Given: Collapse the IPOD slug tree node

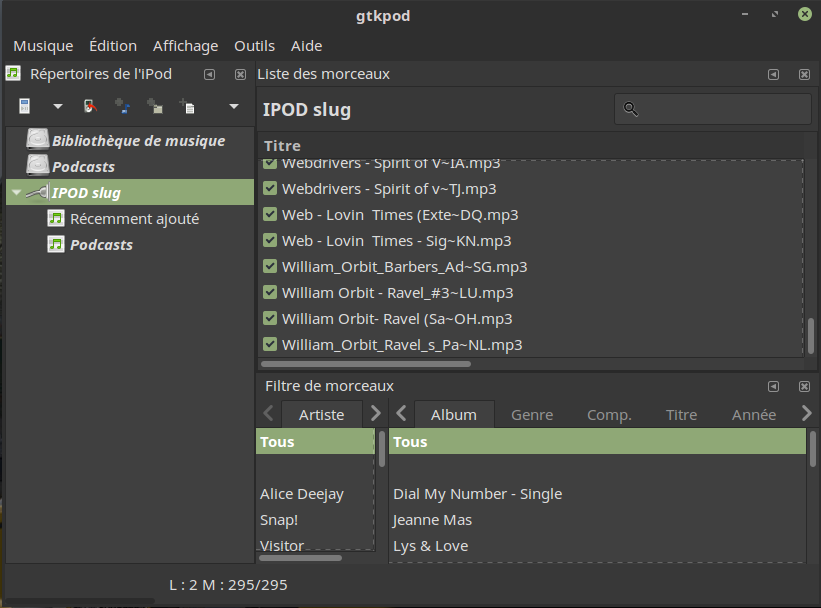Looking at the screenshot, I should coord(16,193).
